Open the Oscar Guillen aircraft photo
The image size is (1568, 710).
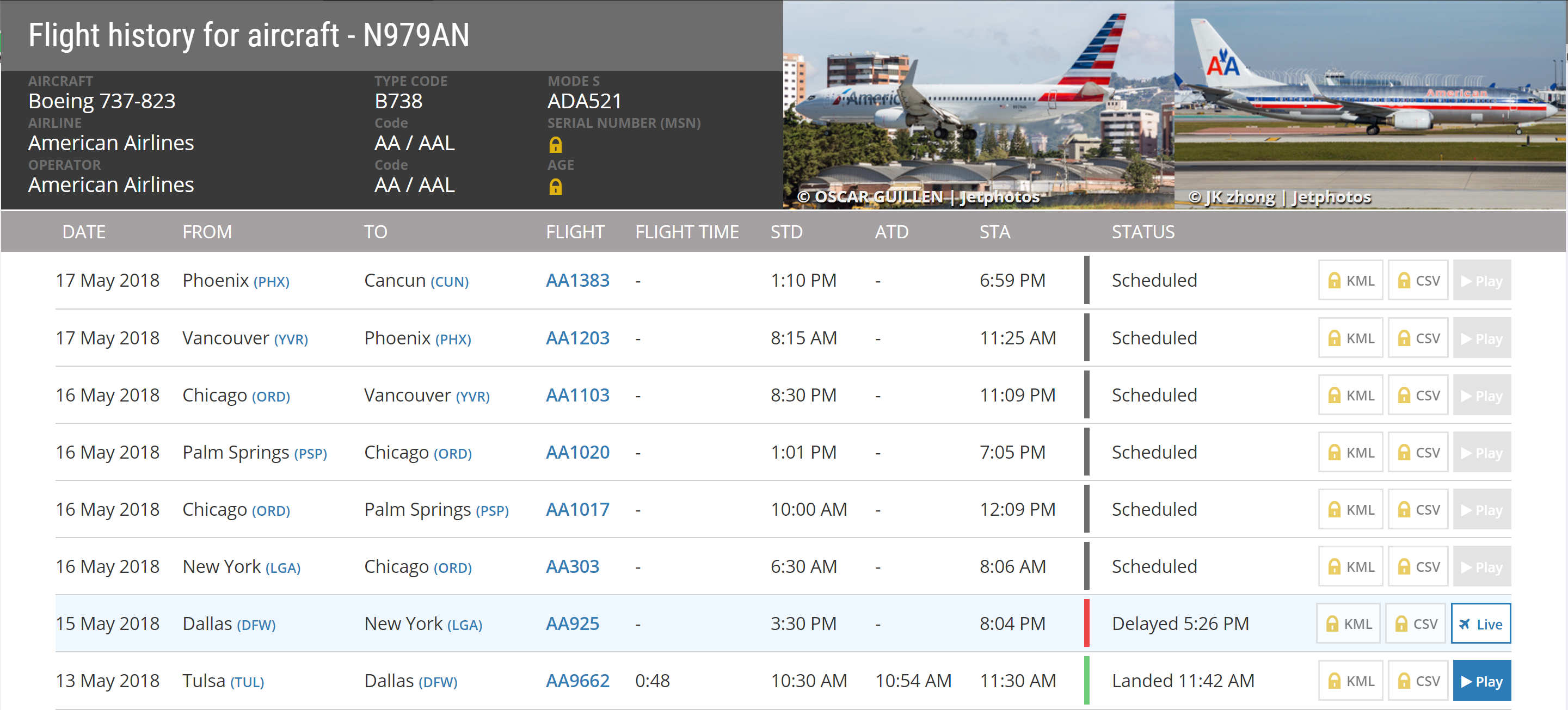click(x=977, y=103)
